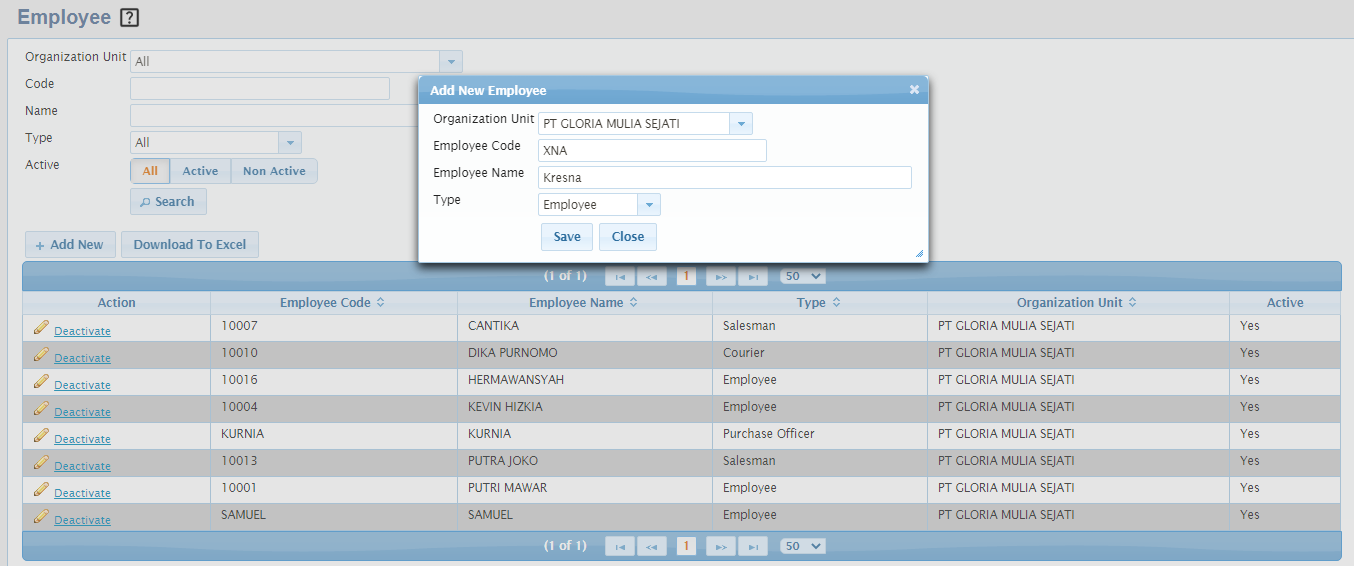The width and height of the screenshot is (1354, 566).
Task: Sort by Employee Code column
Action: pos(333,303)
